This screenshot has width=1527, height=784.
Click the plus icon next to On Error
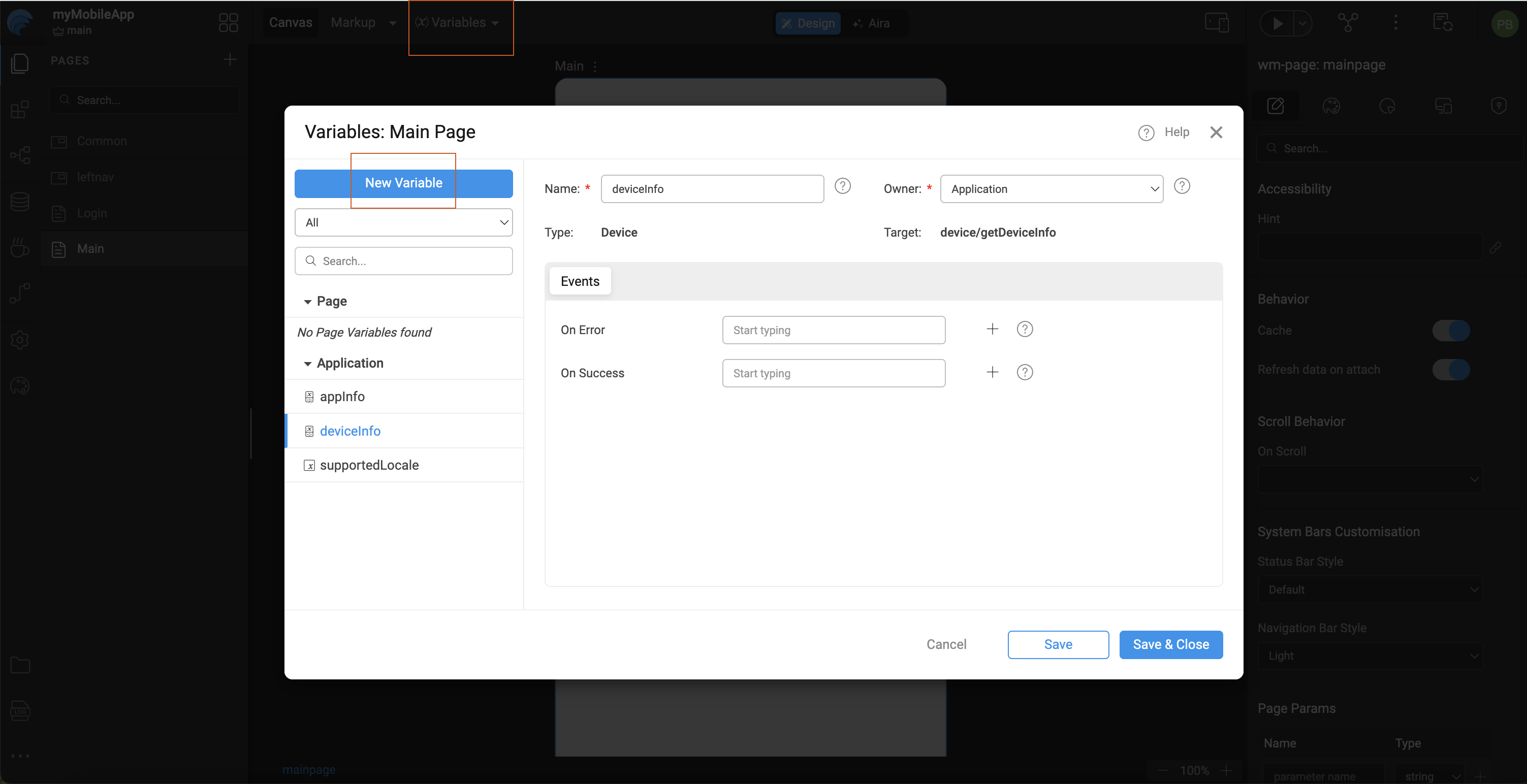(x=992, y=329)
